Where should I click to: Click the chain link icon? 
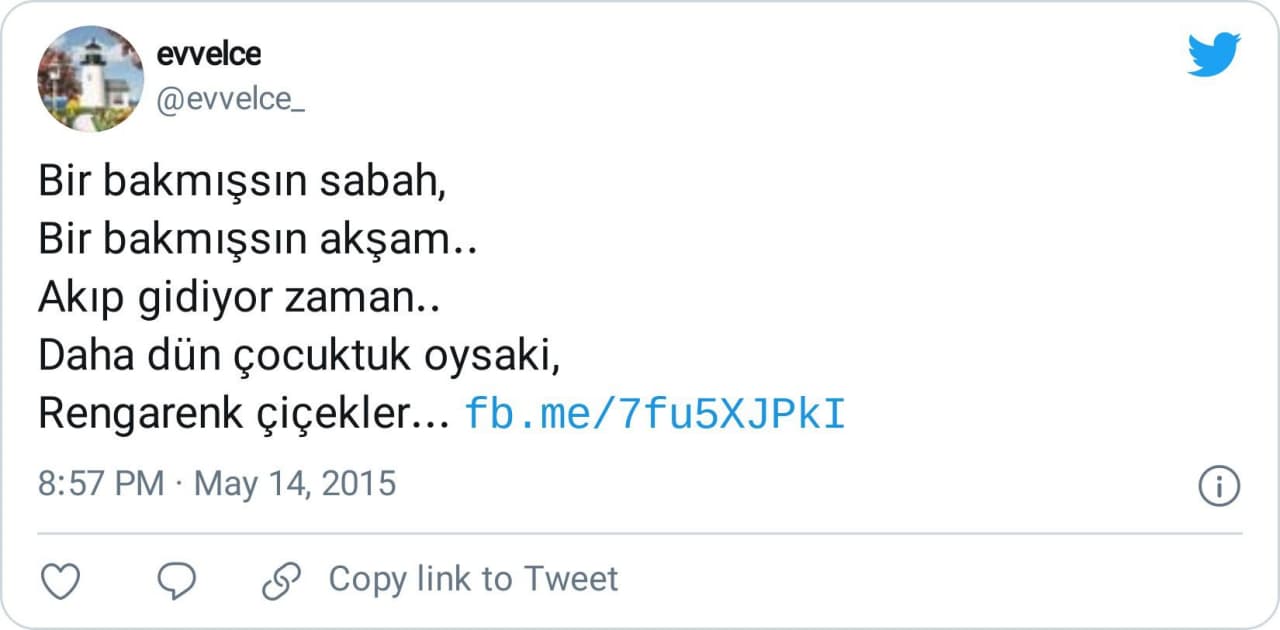coord(281,580)
